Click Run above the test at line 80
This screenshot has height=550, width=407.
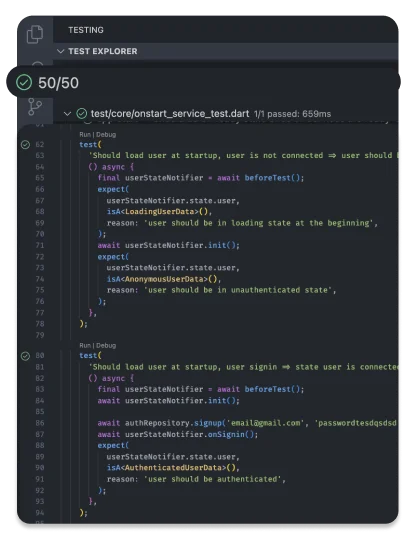85,346
